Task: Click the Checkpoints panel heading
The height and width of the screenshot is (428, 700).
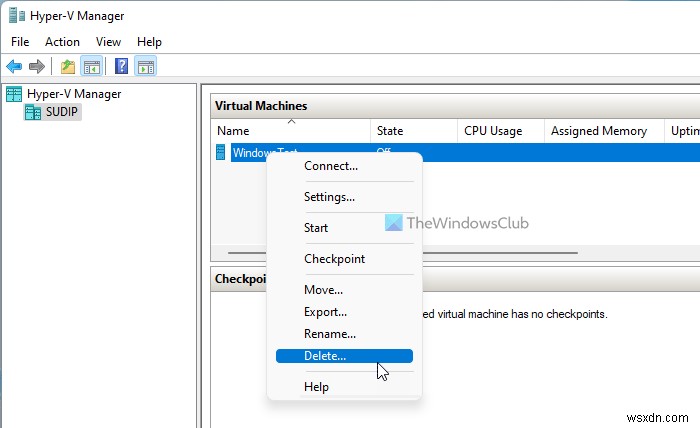Action: (240, 279)
